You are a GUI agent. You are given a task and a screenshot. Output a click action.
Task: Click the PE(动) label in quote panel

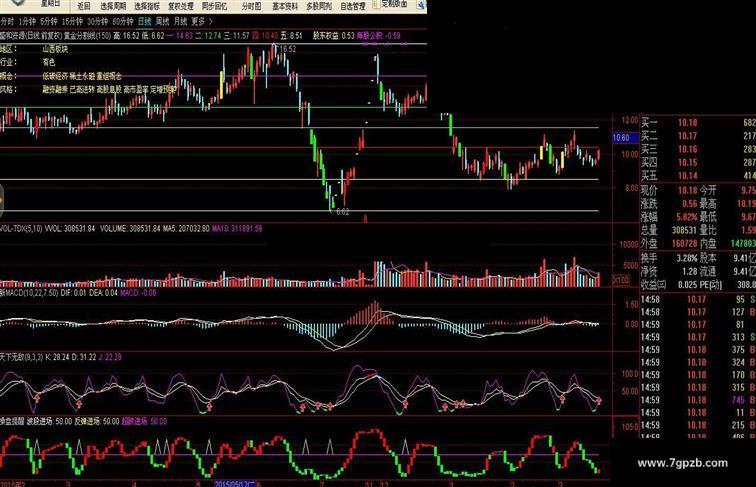(x=711, y=285)
